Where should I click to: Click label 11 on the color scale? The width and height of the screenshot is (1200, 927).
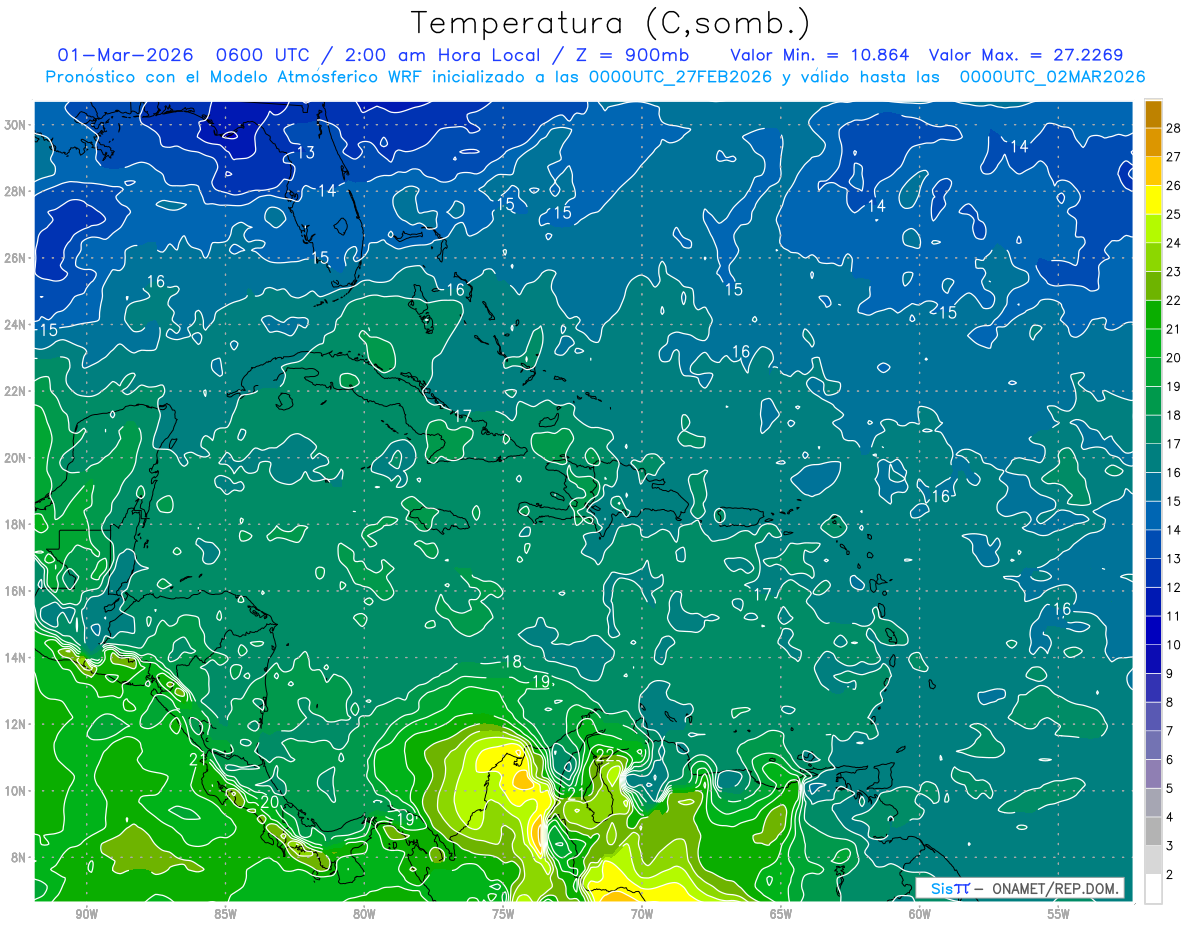click(1174, 616)
